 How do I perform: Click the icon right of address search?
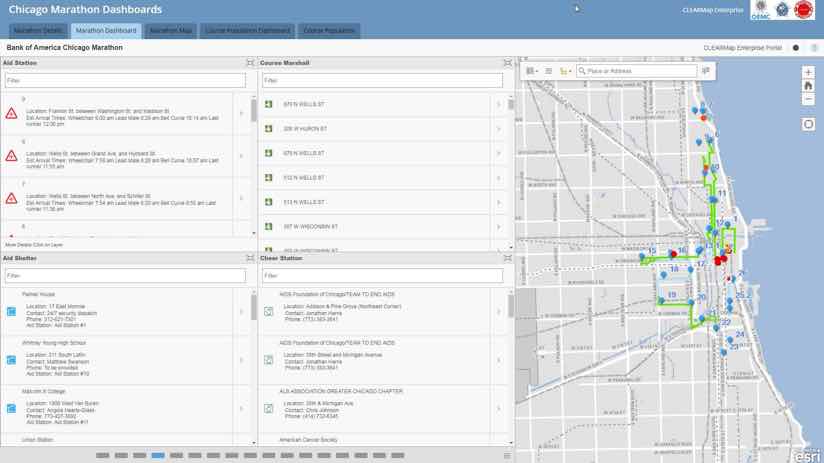tap(706, 70)
